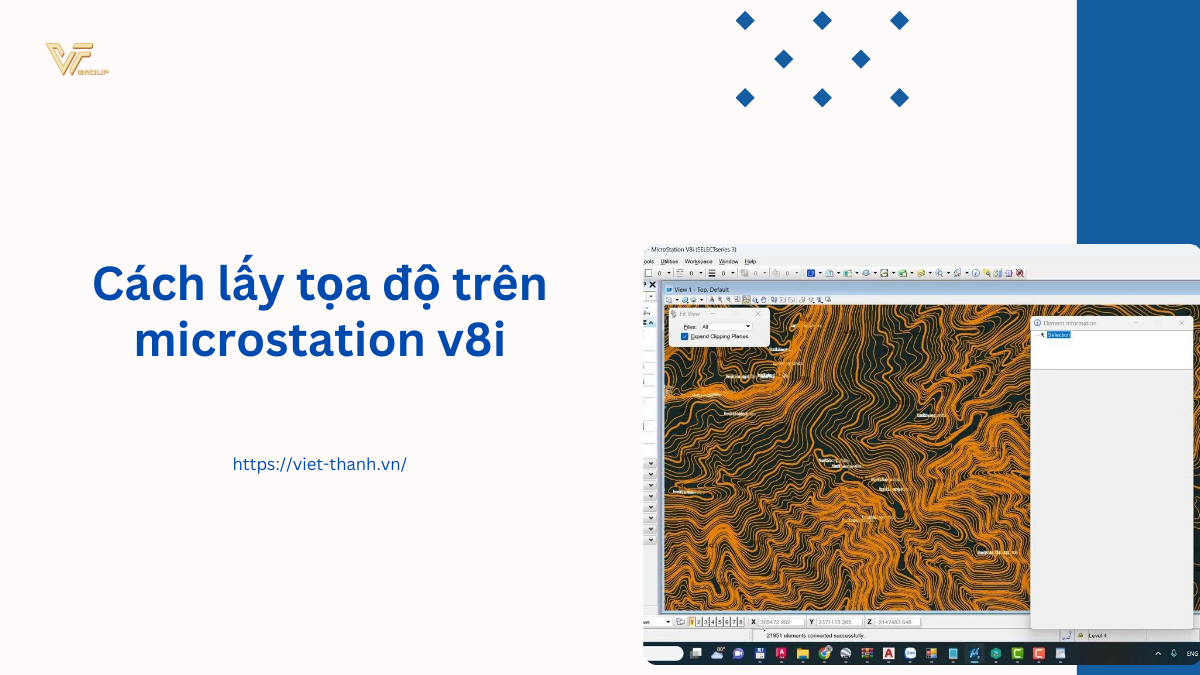Select the Selection item in Element Information
The image size is (1200, 675).
tap(1058, 335)
